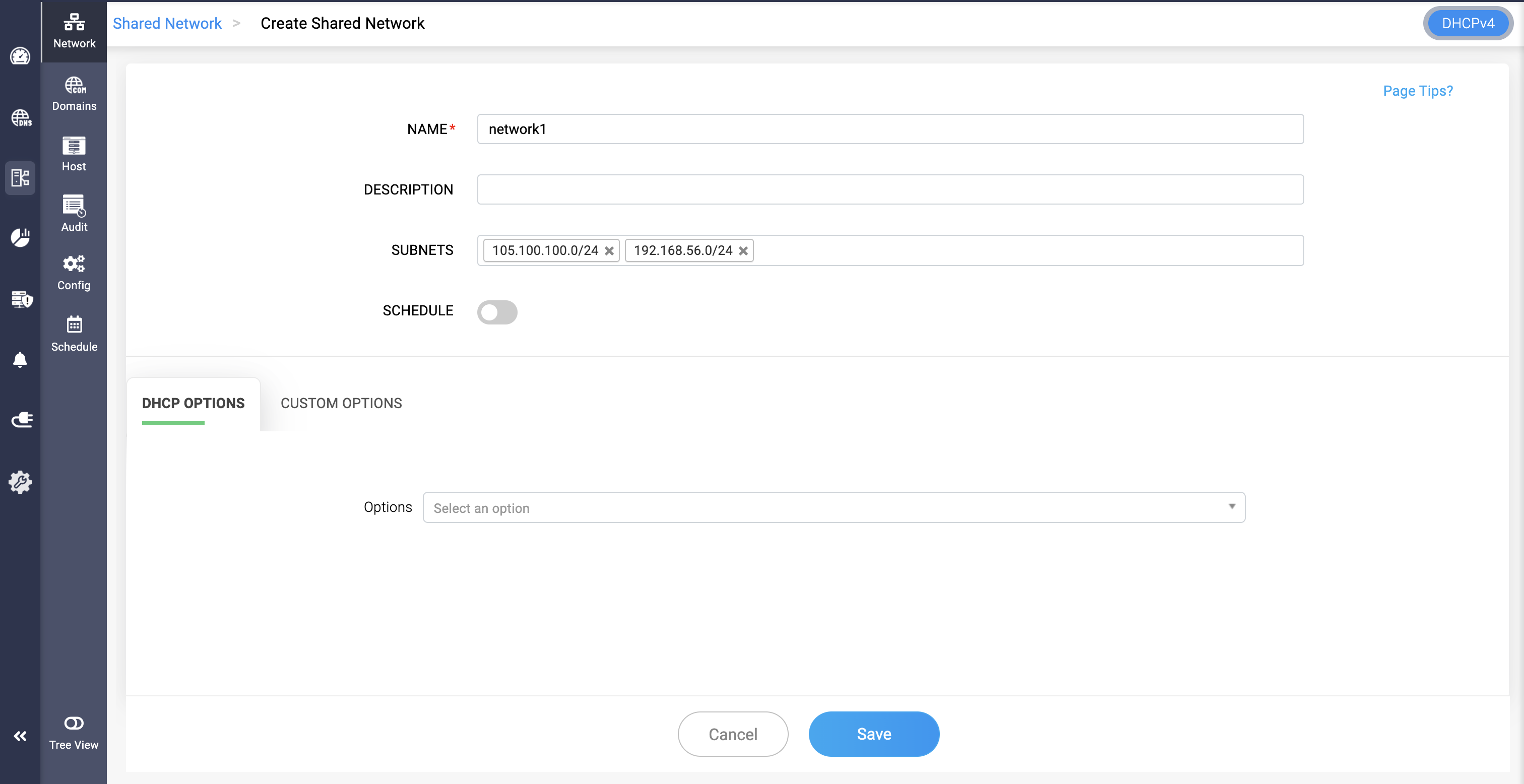The width and height of the screenshot is (1524, 784).
Task: Open the Host section icon
Action: click(x=74, y=154)
